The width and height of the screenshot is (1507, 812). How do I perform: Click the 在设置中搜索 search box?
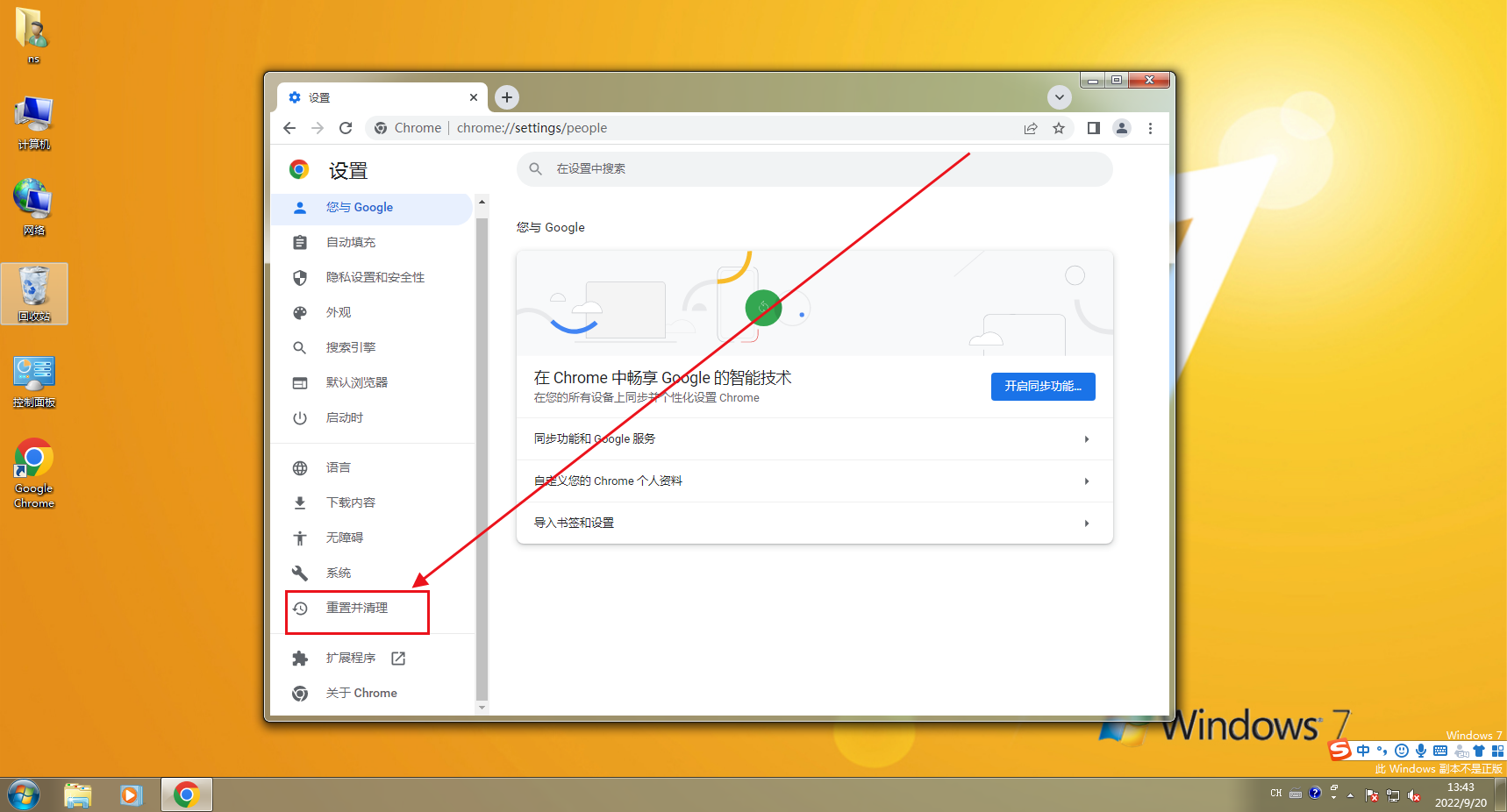coord(815,168)
